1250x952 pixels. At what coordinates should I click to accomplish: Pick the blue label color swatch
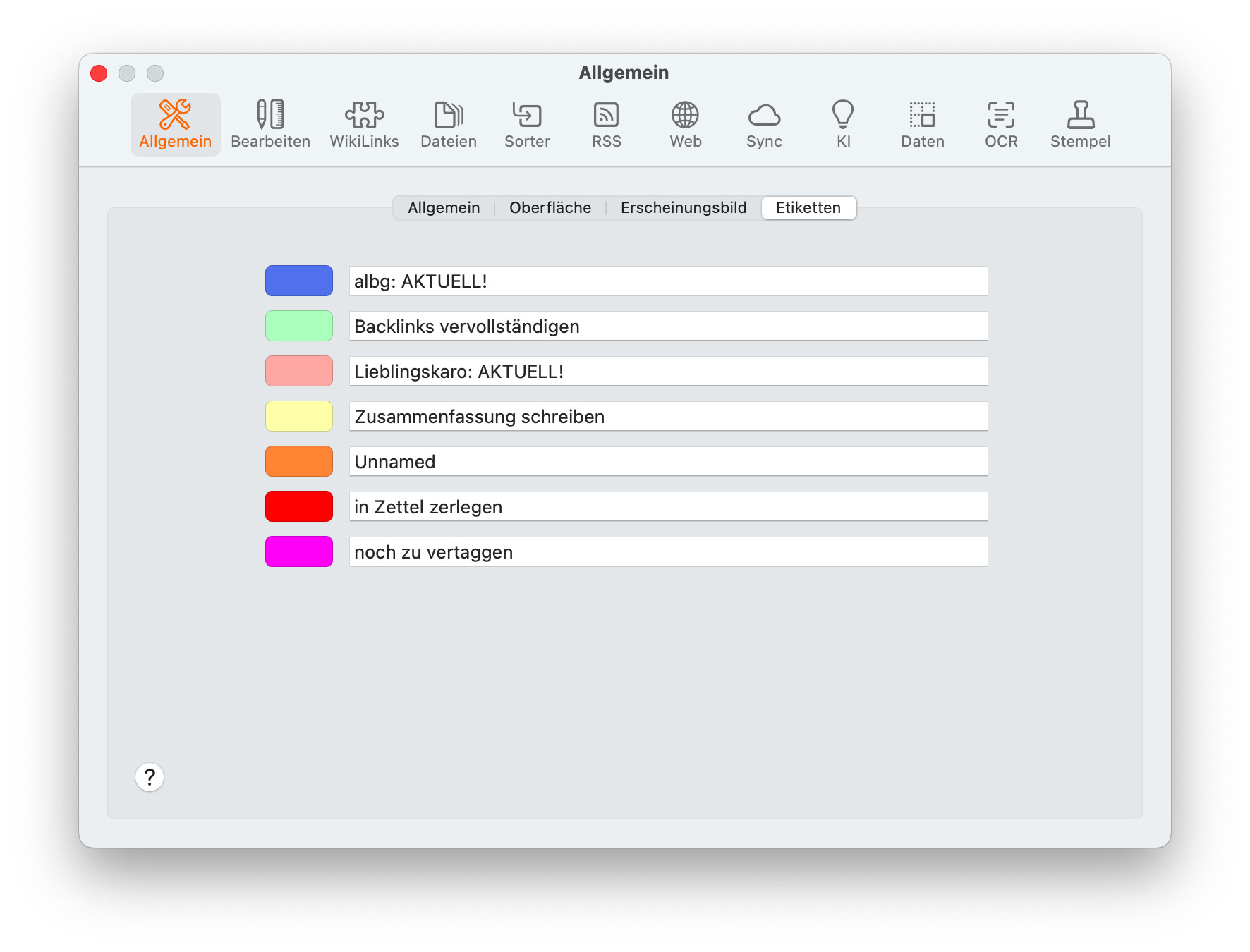click(x=299, y=281)
